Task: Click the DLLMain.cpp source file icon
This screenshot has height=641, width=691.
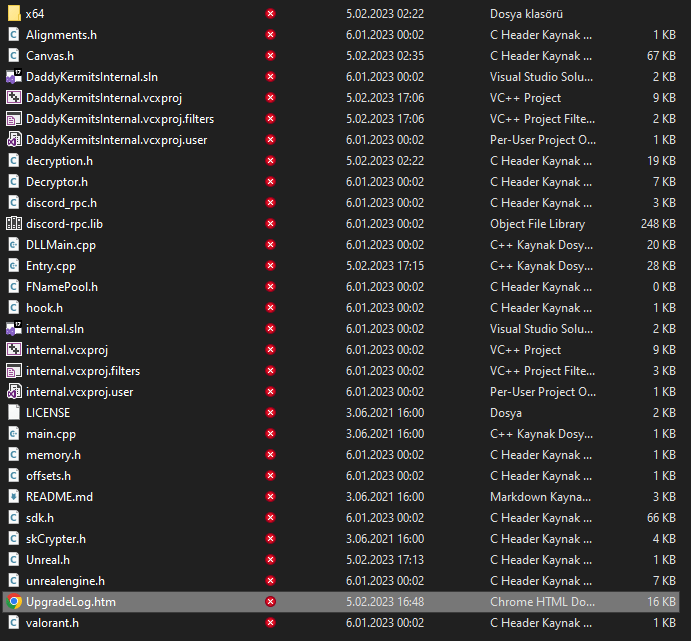Action: (14, 245)
